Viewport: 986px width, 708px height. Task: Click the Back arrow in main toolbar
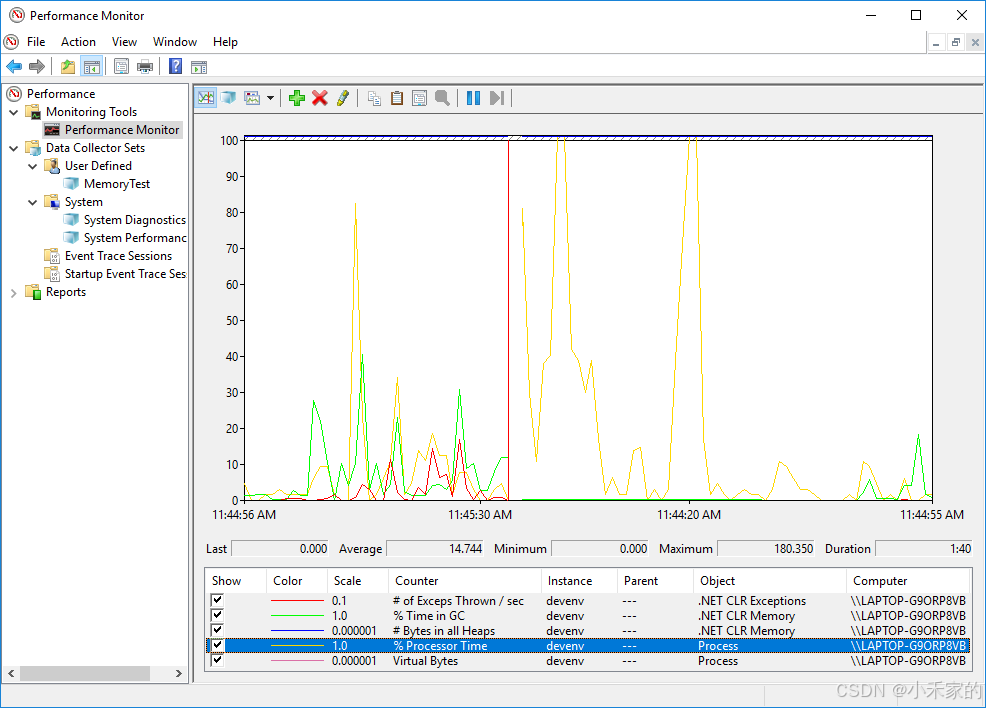pos(14,66)
